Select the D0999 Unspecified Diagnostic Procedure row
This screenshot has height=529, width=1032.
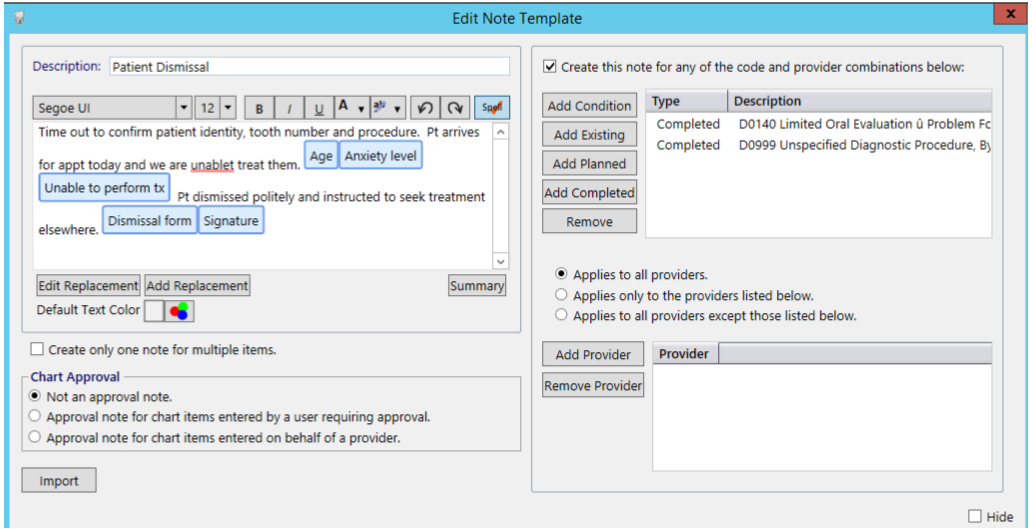tap(819, 145)
